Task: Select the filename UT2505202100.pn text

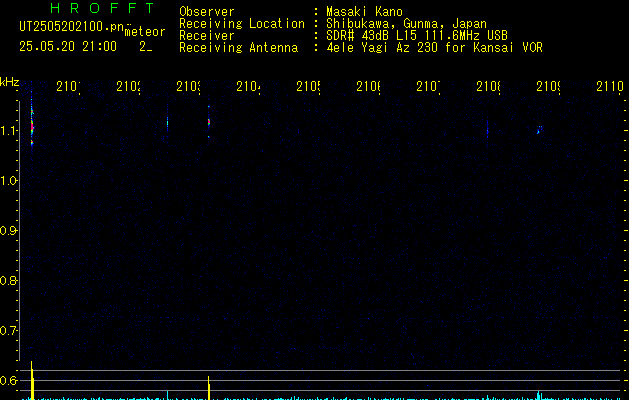Action: (x=72, y=27)
